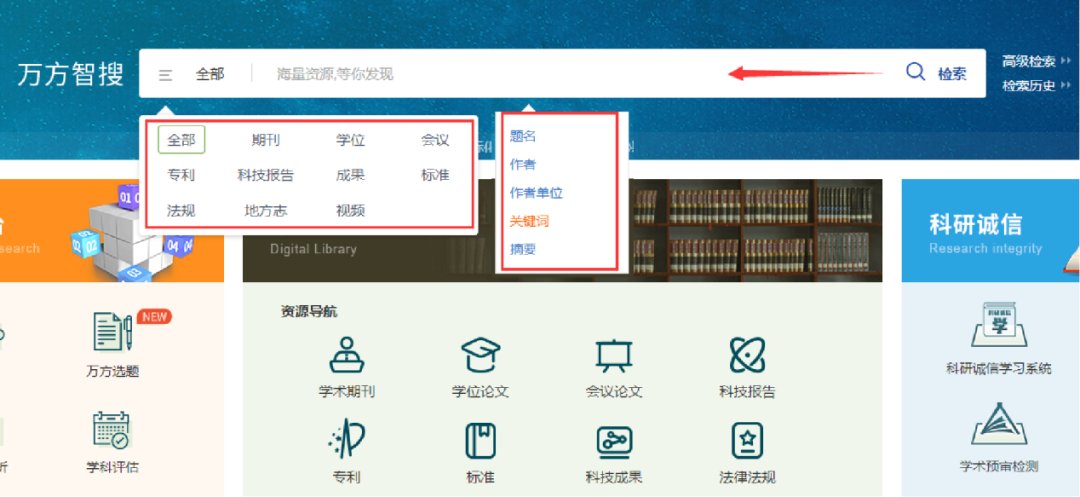Open the 专利 patent icon
The height and width of the screenshot is (497, 1080).
[346, 440]
